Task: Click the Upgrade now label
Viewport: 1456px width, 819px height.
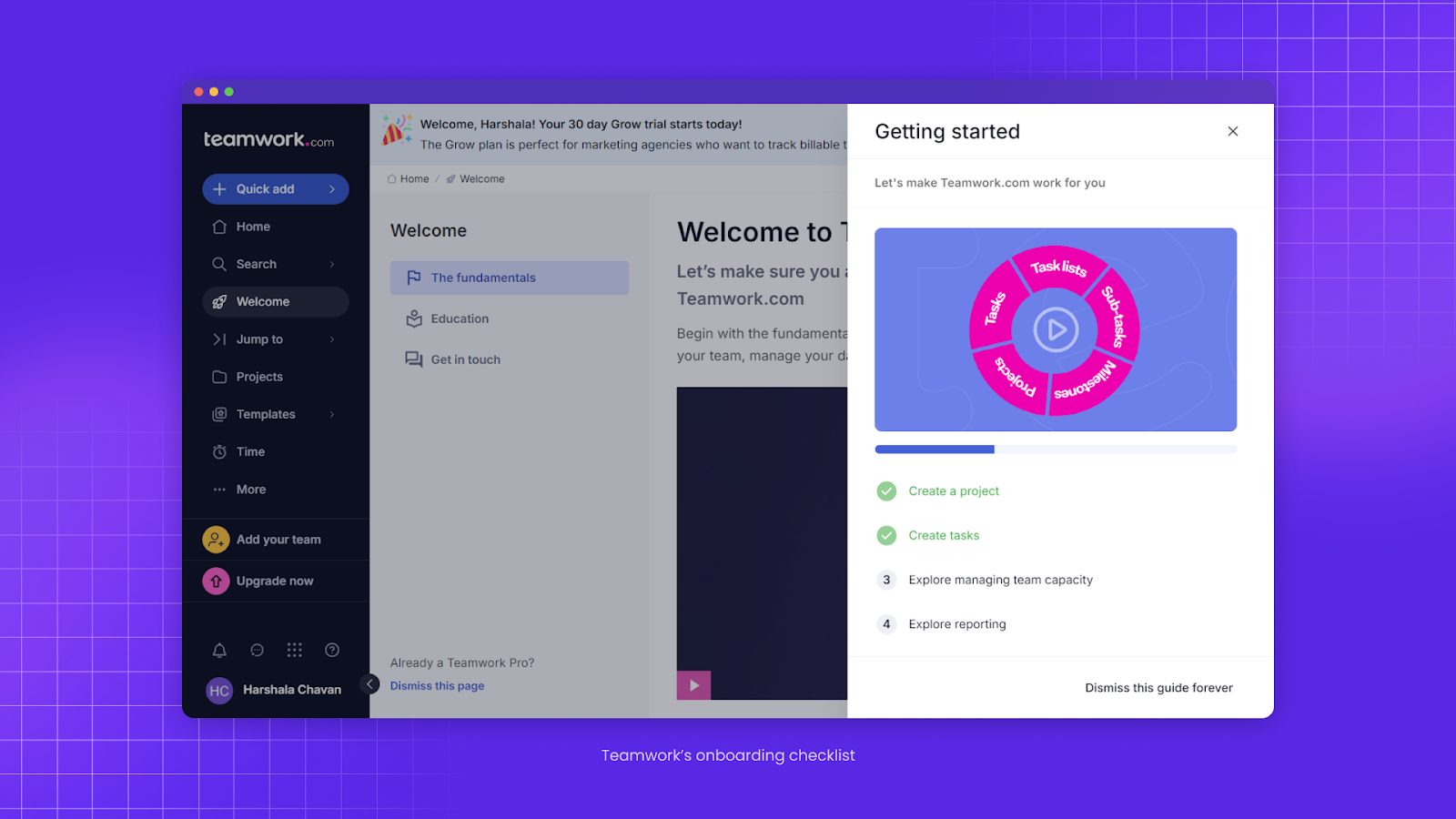Action: point(275,581)
